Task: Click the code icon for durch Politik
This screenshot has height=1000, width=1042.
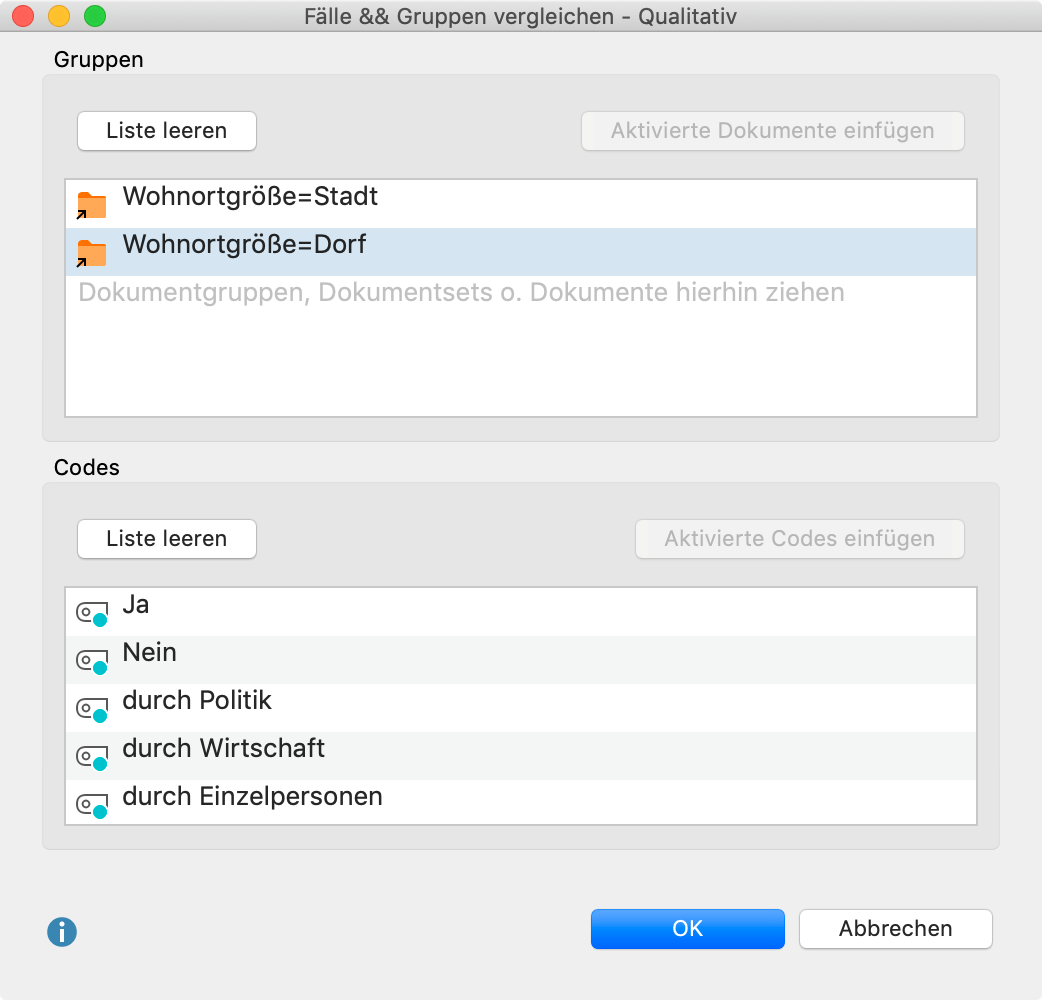Action: (92, 708)
